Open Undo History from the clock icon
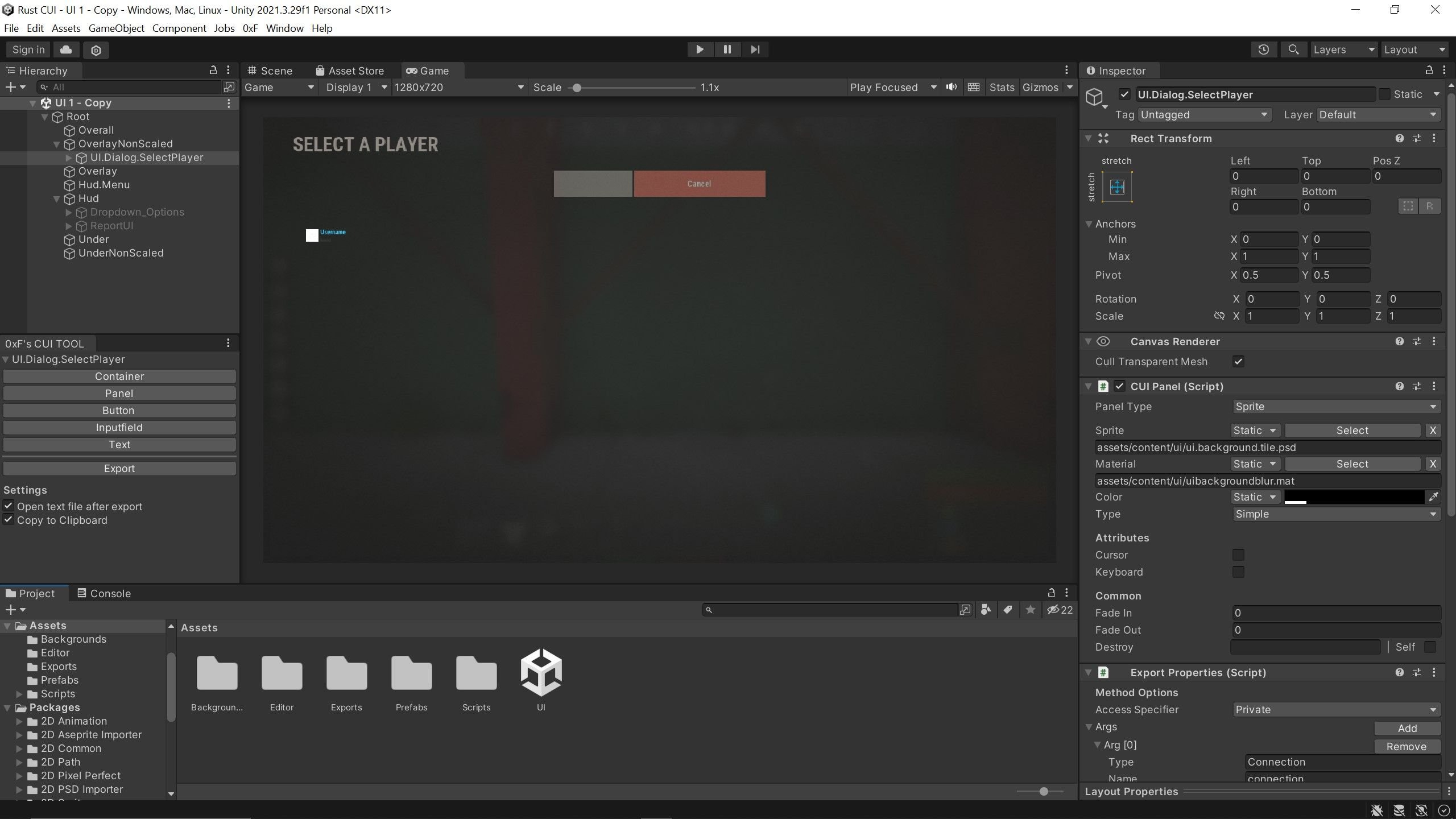 click(1263, 49)
